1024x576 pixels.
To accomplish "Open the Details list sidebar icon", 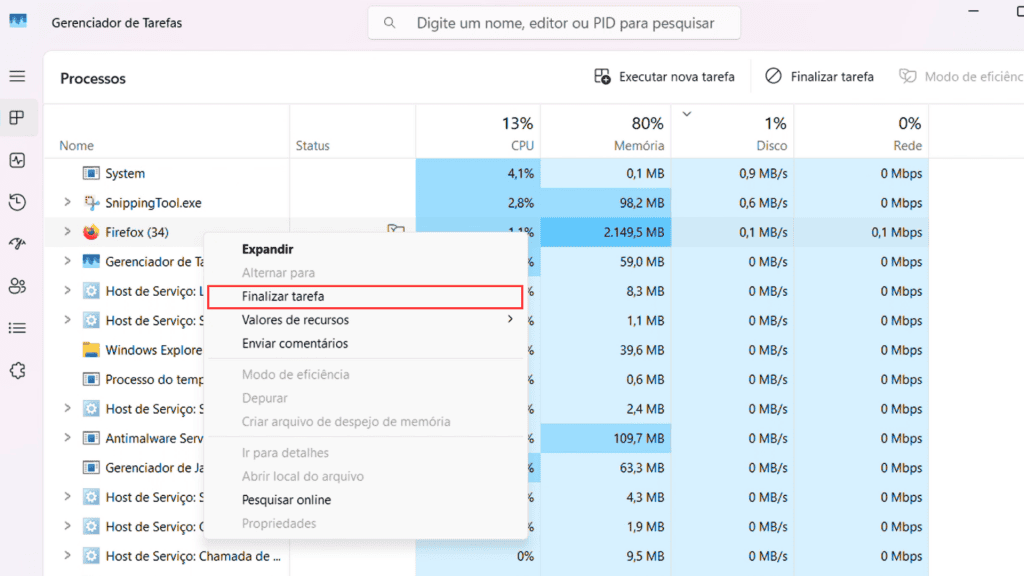I will pyautogui.click(x=18, y=328).
